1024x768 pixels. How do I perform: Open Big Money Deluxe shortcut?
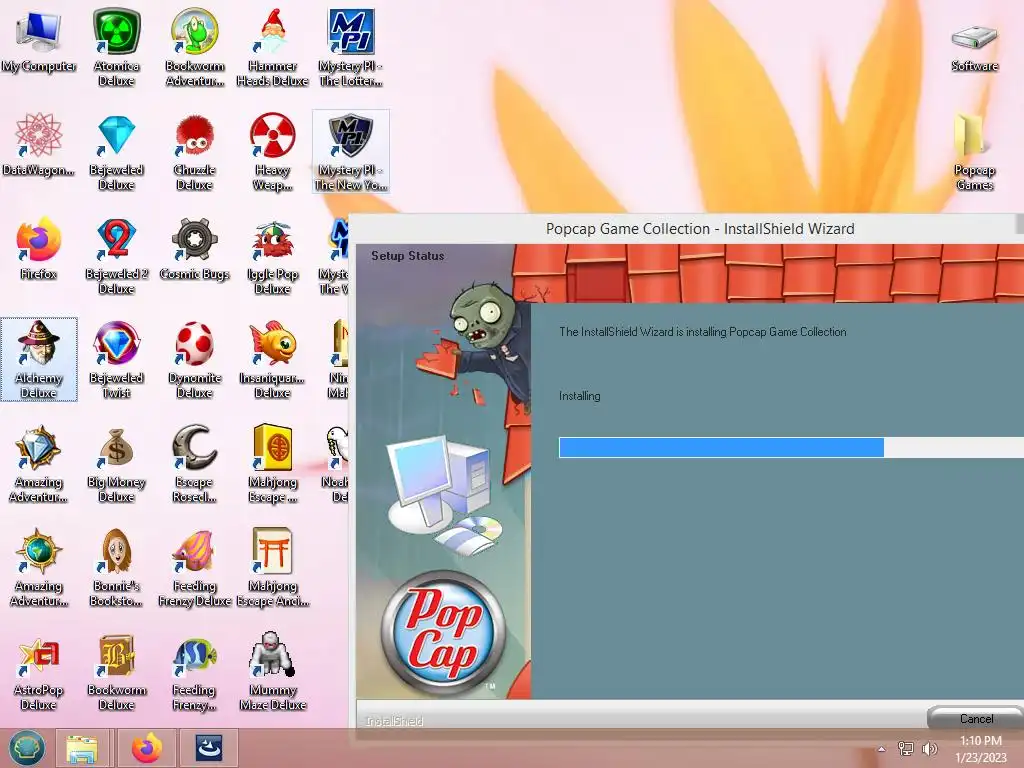[x=116, y=464]
